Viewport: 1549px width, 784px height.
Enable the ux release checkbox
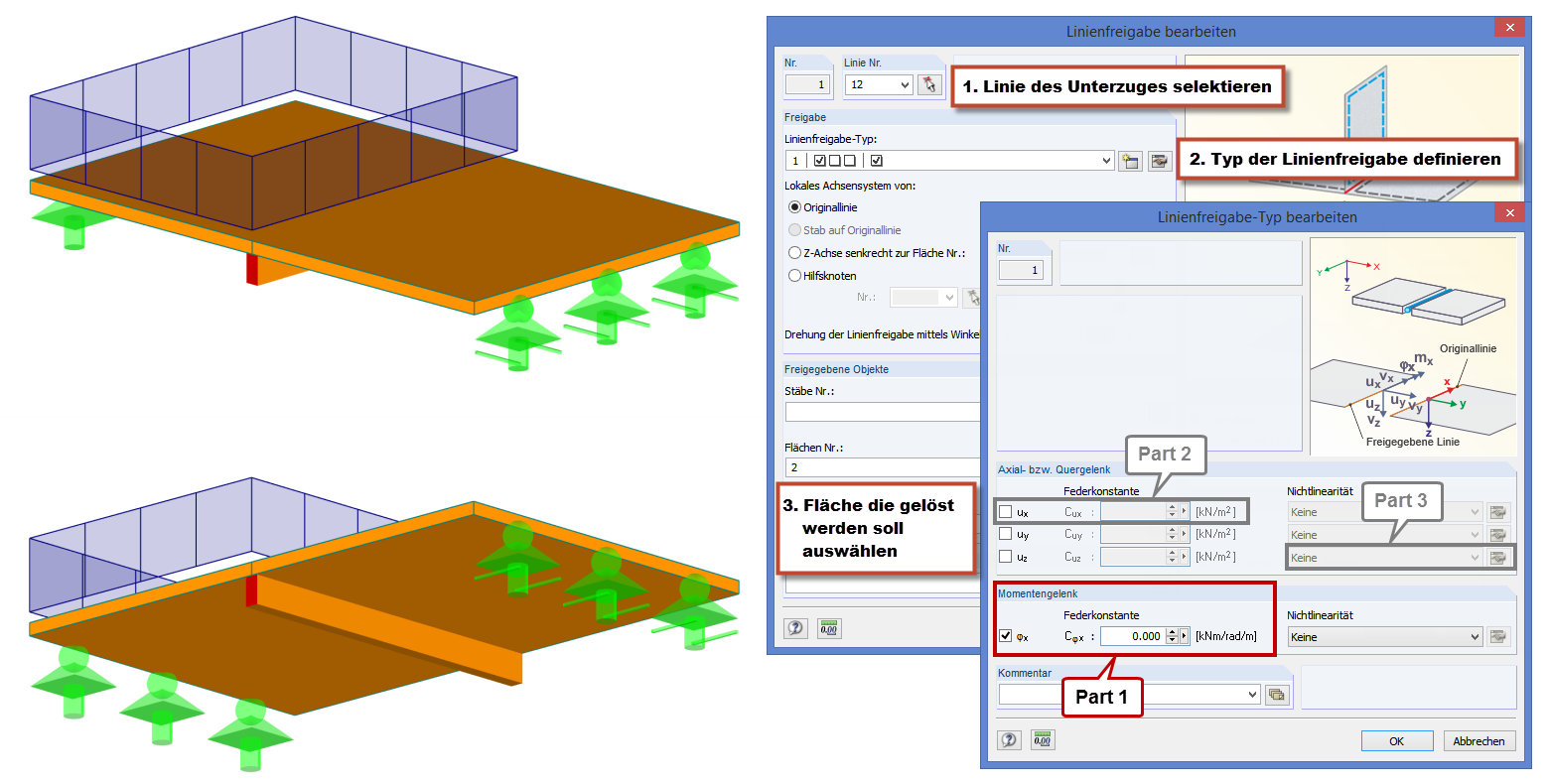(x=1006, y=512)
